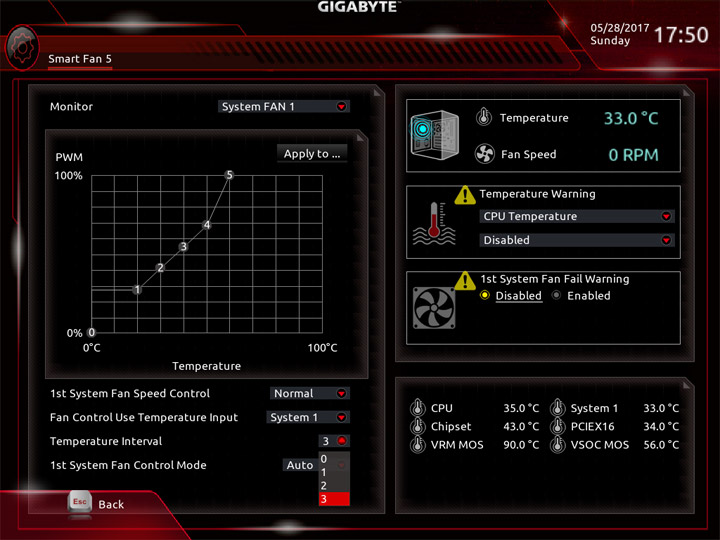Click the Smart Fan 5 gear icon
Screen dimensions: 720x540
tap(22, 48)
